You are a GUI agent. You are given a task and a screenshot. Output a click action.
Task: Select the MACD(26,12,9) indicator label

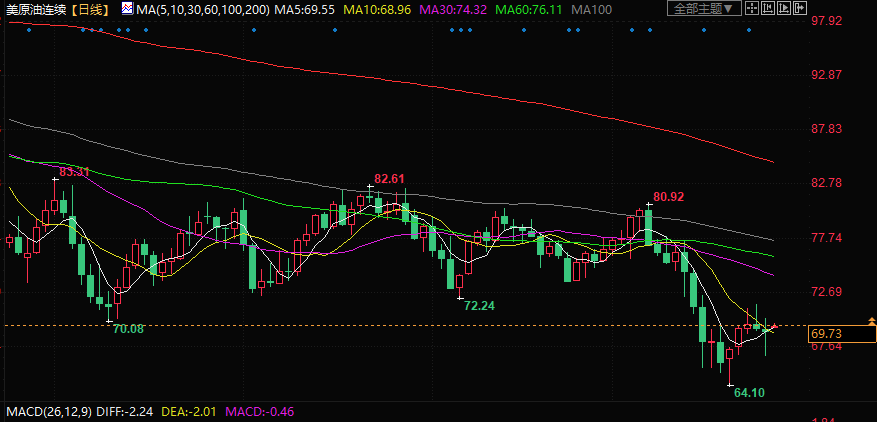(x=50, y=412)
